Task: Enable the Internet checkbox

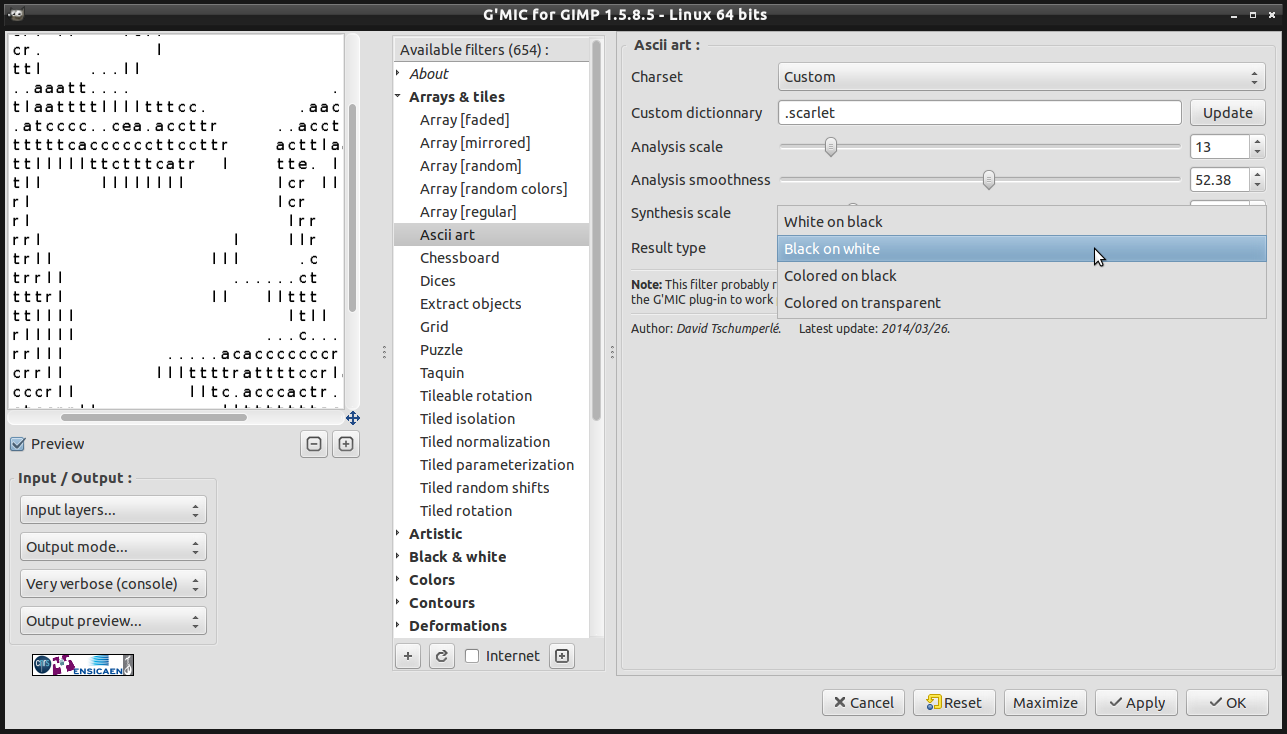Action: (x=473, y=656)
